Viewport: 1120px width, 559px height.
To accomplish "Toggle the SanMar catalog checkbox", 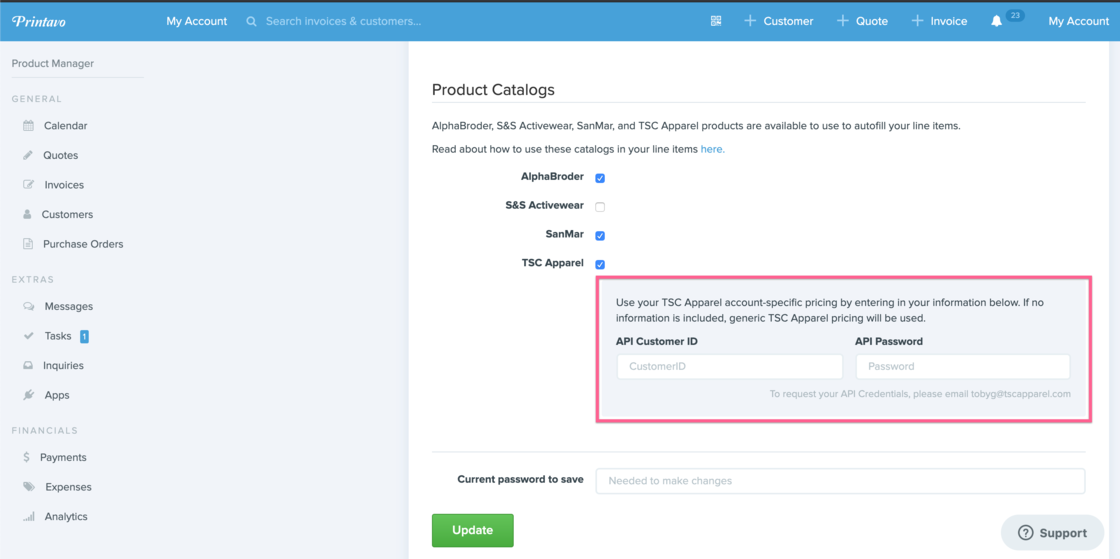I will point(600,236).
